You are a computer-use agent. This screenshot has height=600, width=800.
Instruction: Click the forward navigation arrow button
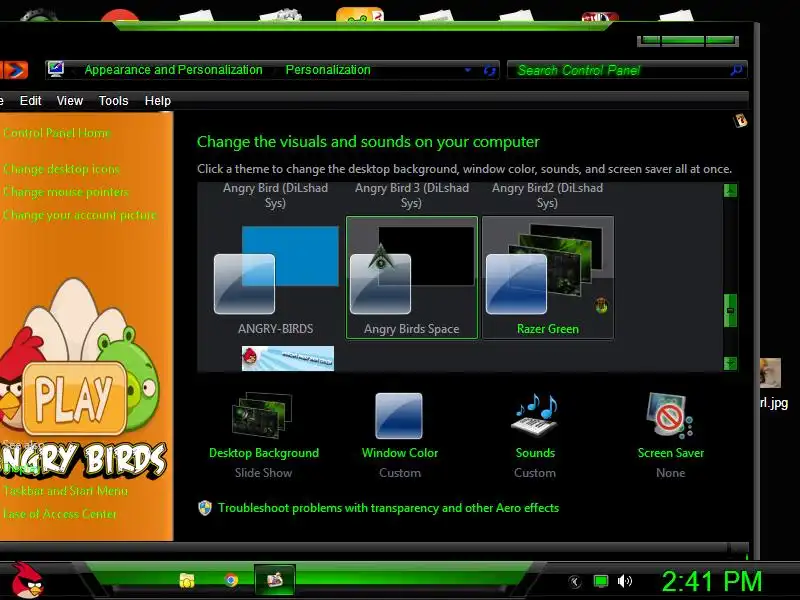(15, 70)
